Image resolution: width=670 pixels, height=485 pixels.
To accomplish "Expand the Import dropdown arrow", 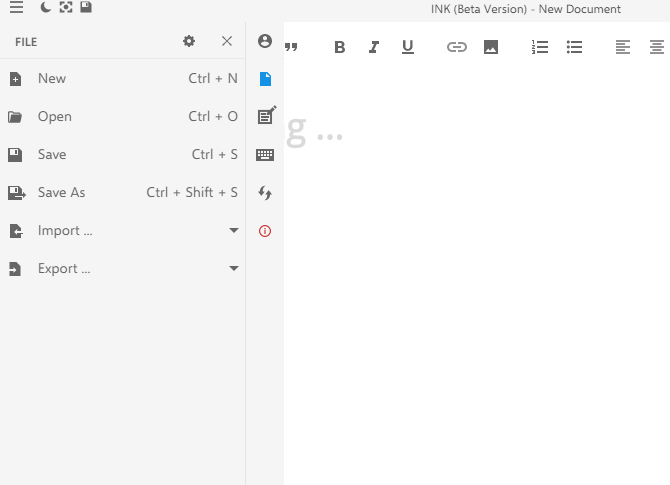I will (x=234, y=230).
